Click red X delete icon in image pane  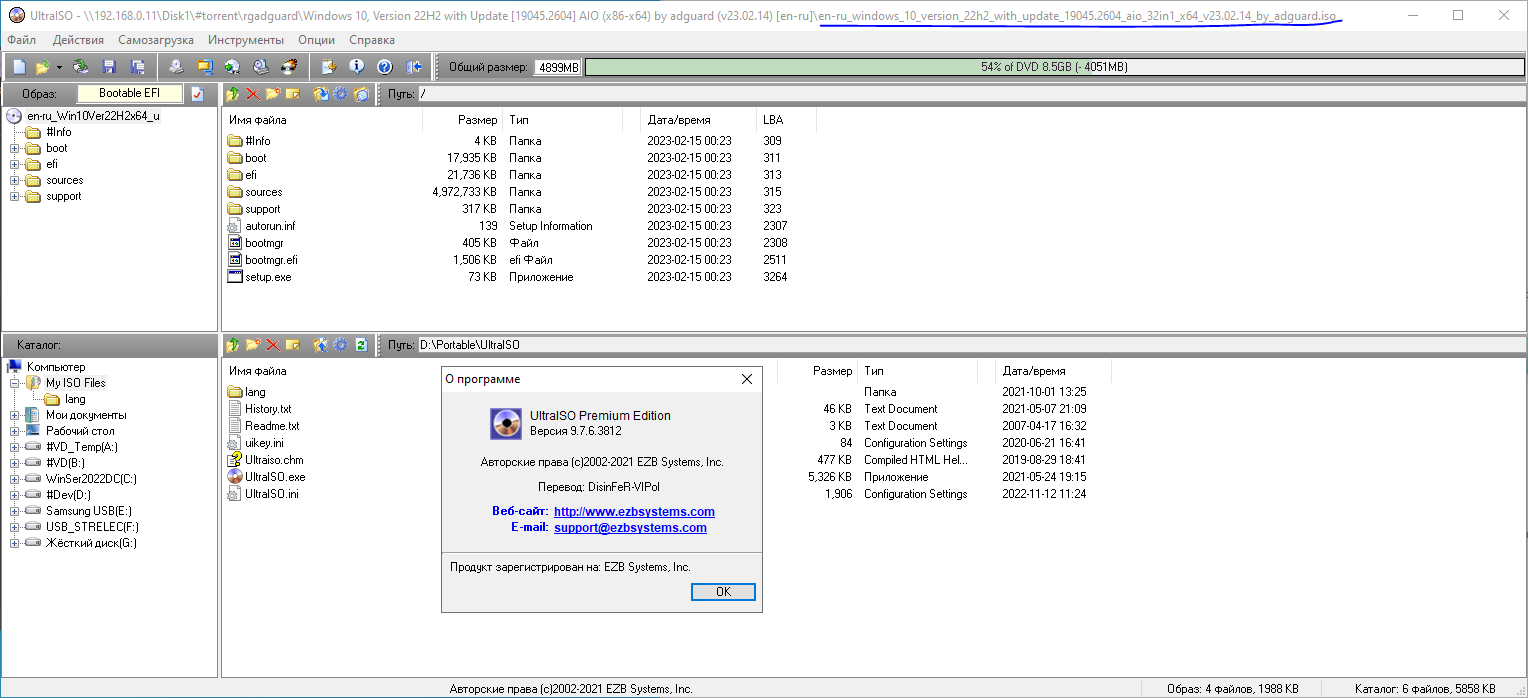click(253, 94)
